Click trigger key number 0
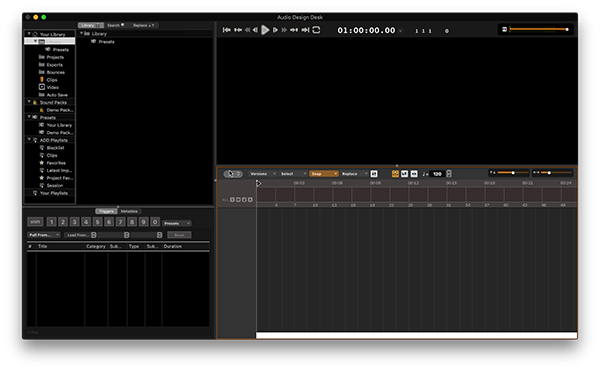 pyautogui.click(x=155, y=222)
